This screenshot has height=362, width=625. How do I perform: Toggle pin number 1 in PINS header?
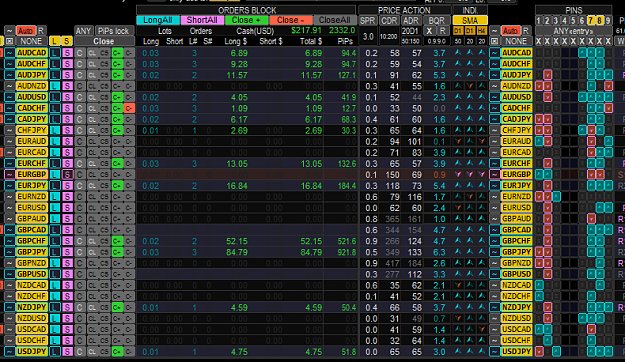pyautogui.click(x=539, y=21)
